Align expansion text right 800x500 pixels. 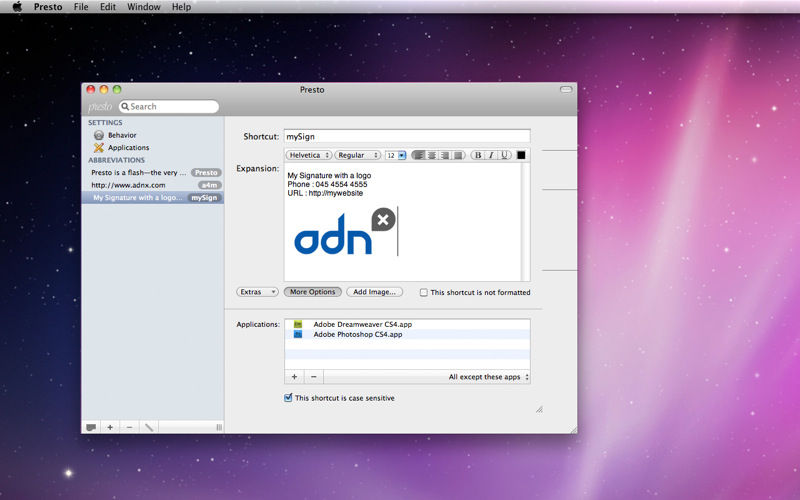coord(445,155)
